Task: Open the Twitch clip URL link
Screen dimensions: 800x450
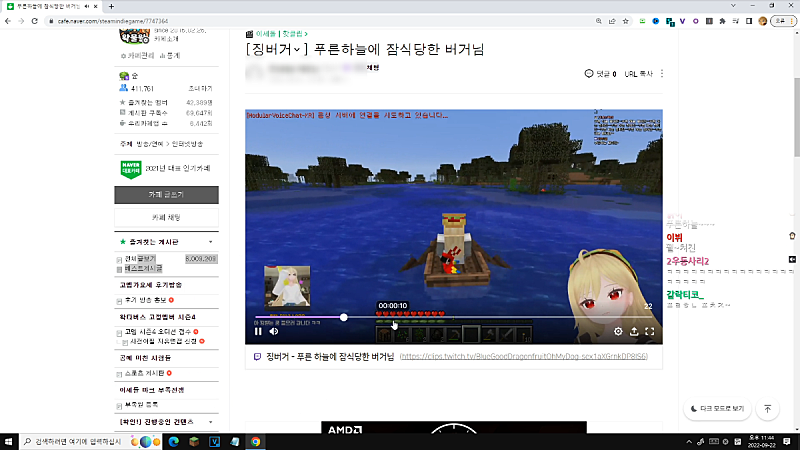Action: click(523, 357)
